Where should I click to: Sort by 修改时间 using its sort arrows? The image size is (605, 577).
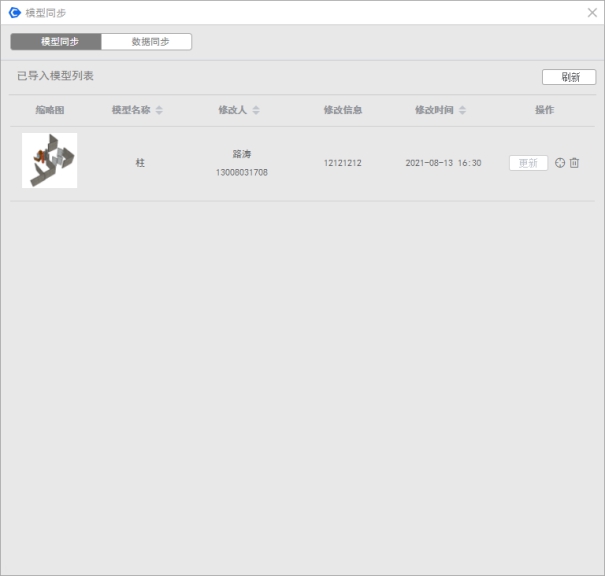click(x=462, y=110)
